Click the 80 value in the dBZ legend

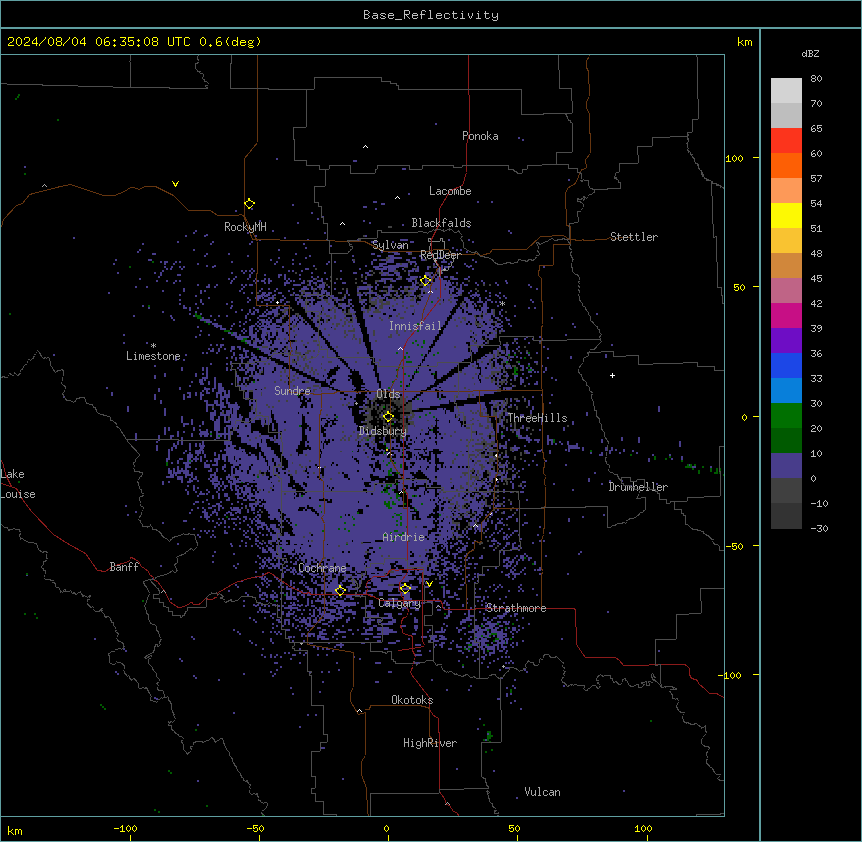(x=816, y=79)
